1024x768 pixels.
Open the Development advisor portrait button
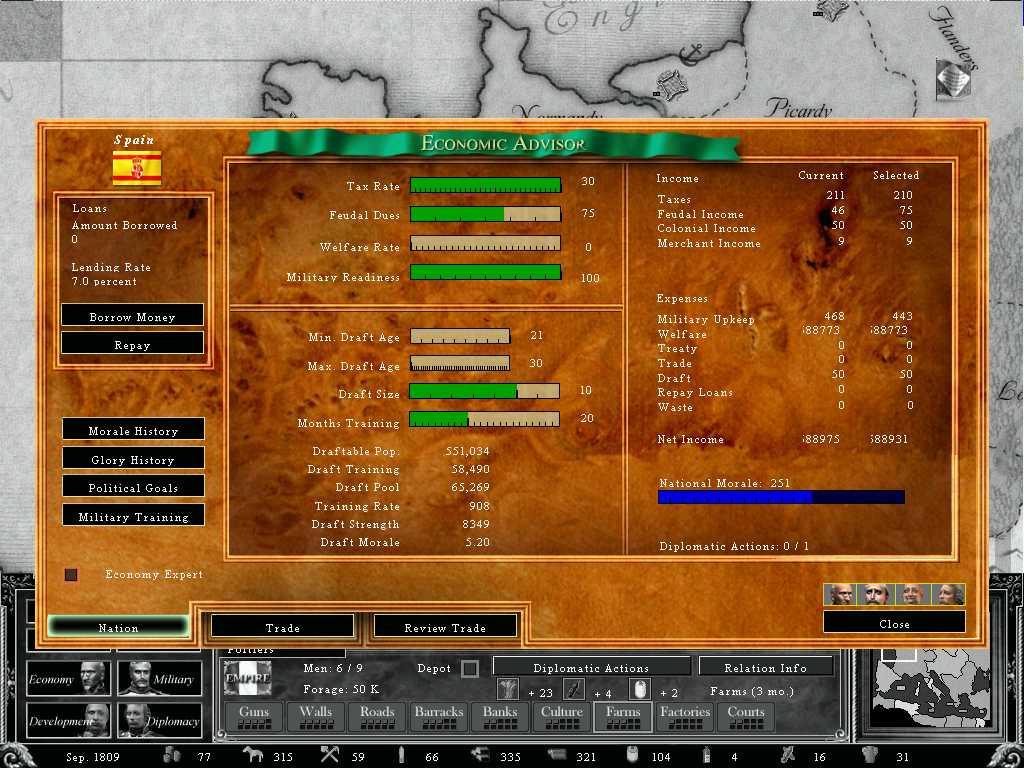pos(69,720)
